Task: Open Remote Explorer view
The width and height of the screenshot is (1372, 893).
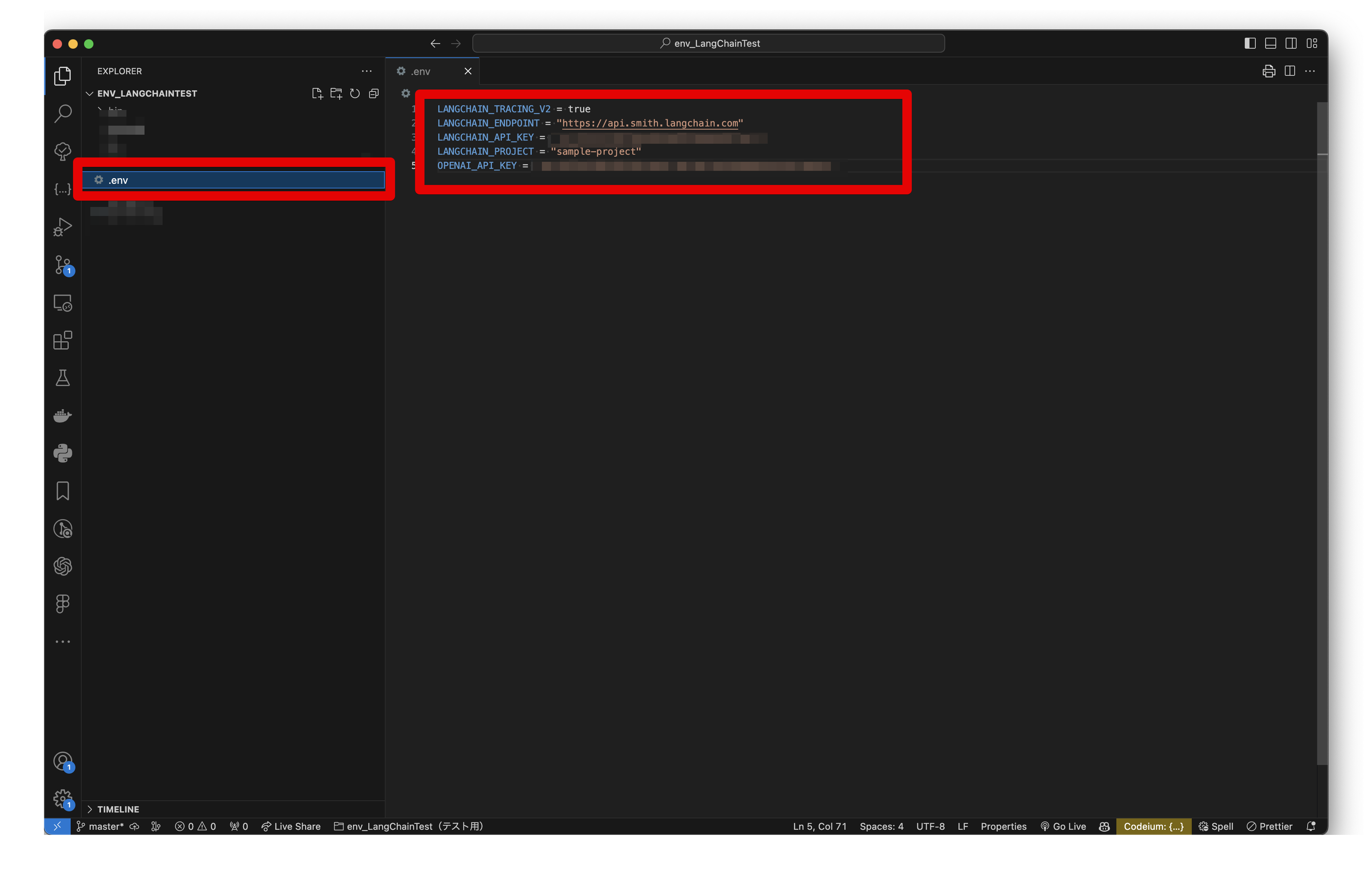Action: coord(62,303)
